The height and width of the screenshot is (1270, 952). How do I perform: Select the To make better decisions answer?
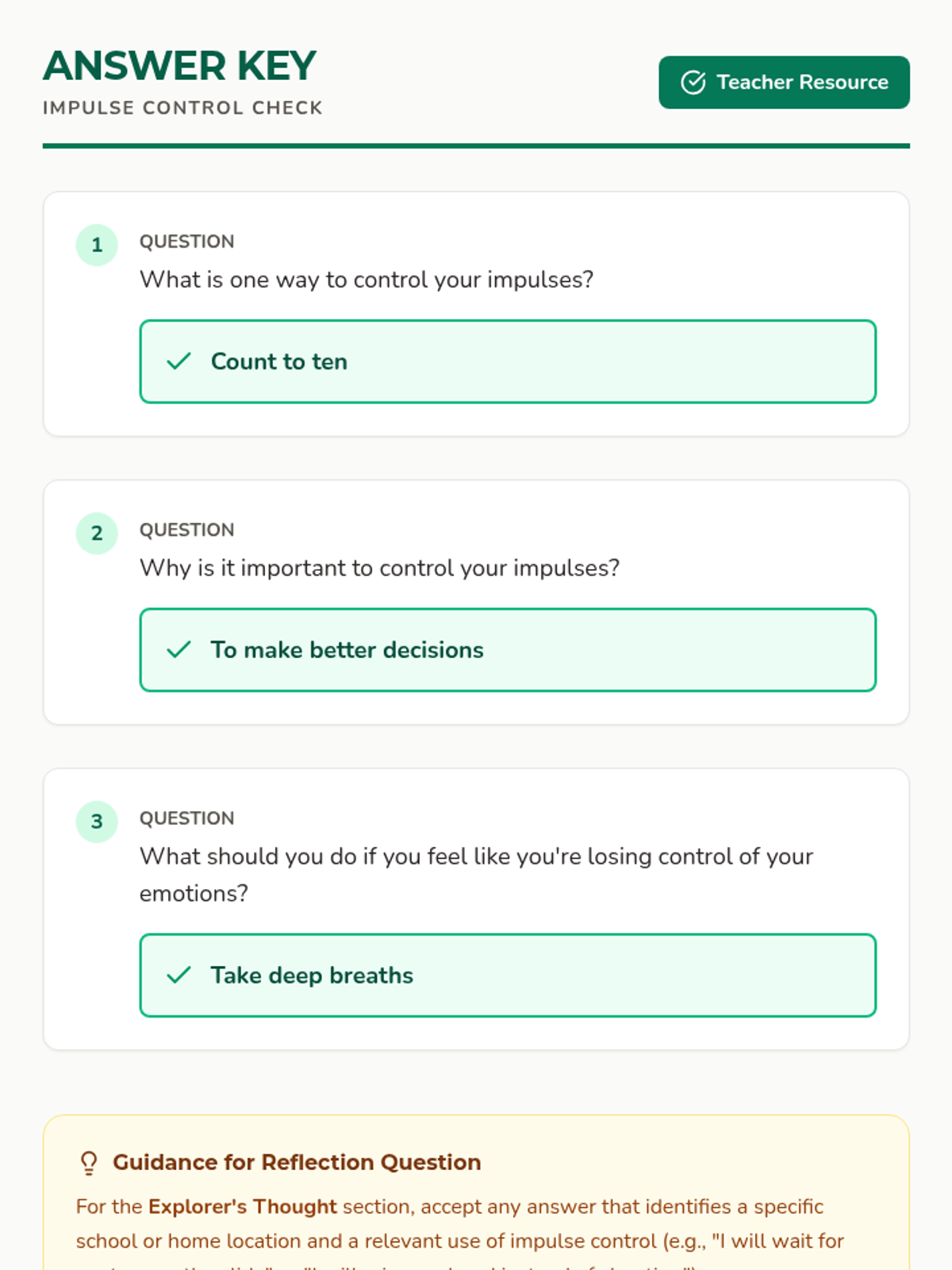[x=508, y=650]
